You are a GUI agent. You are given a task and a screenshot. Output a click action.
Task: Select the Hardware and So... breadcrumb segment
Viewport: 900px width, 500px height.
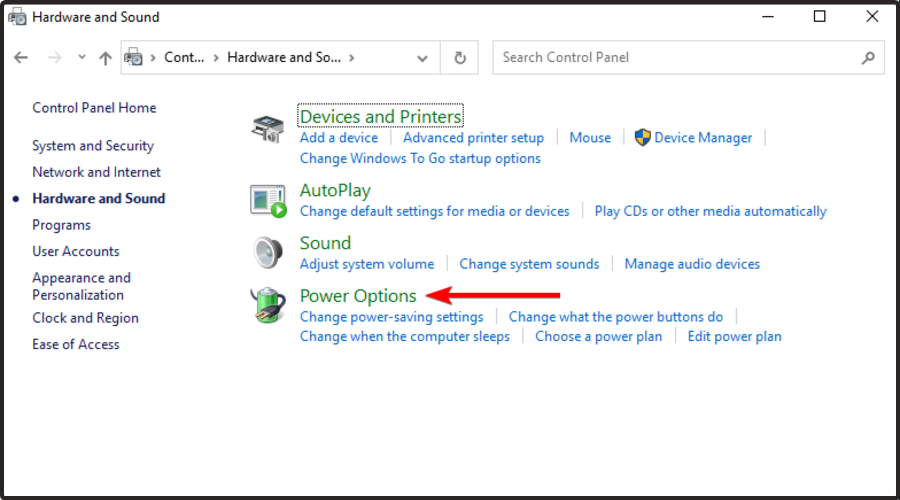pyautogui.click(x=284, y=57)
